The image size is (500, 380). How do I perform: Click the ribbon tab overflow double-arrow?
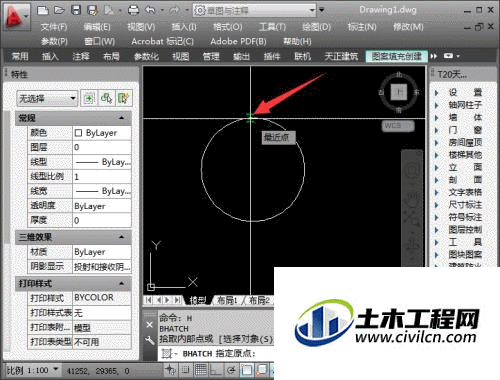point(434,56)
